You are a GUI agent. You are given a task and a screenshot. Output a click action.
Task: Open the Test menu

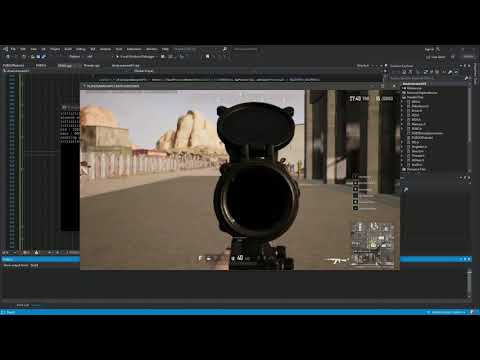[93, 49]
